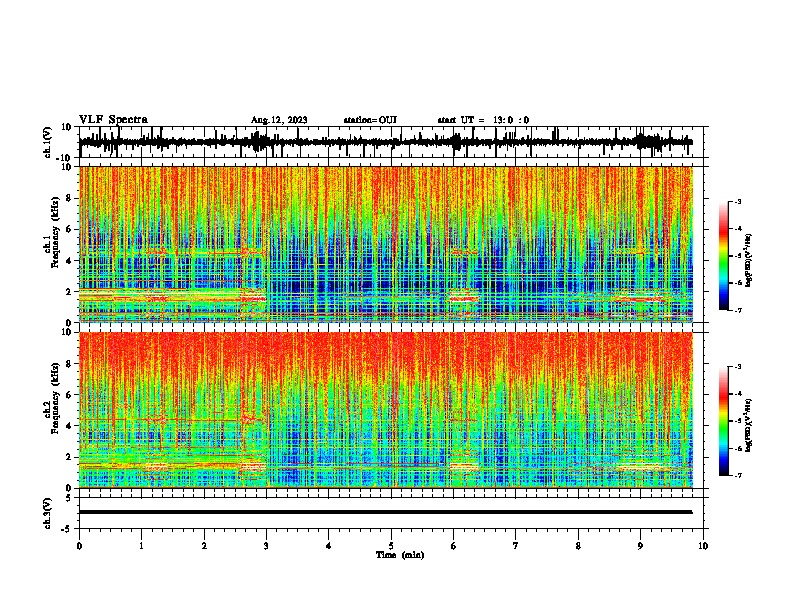Click the flat ch.3 voltage trace line
Image resolution: width=792 pixels, height=612 pixels.
pos(385,512)
